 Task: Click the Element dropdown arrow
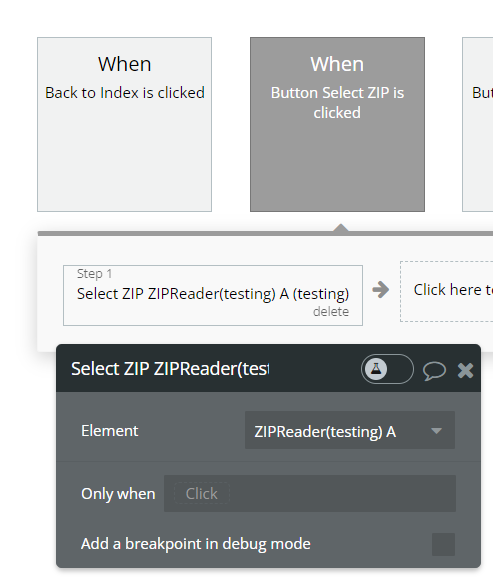point(437,431)
